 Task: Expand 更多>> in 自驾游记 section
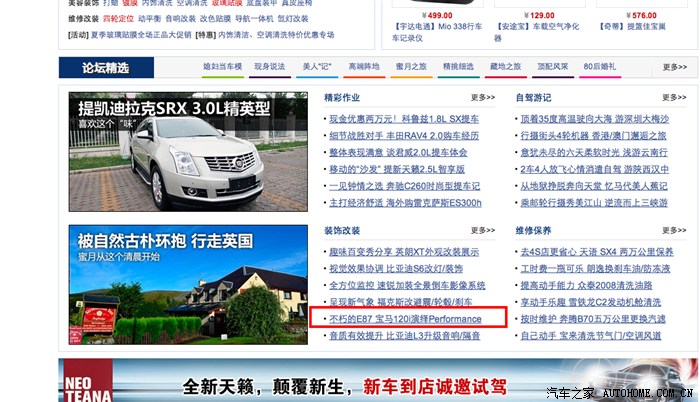[674, 98]
